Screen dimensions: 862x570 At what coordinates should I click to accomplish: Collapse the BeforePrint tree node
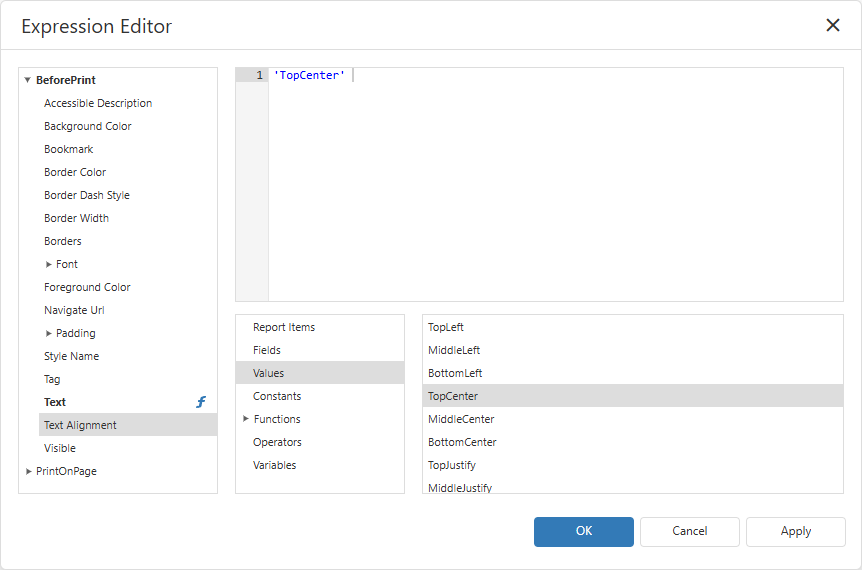pos(27,80)
